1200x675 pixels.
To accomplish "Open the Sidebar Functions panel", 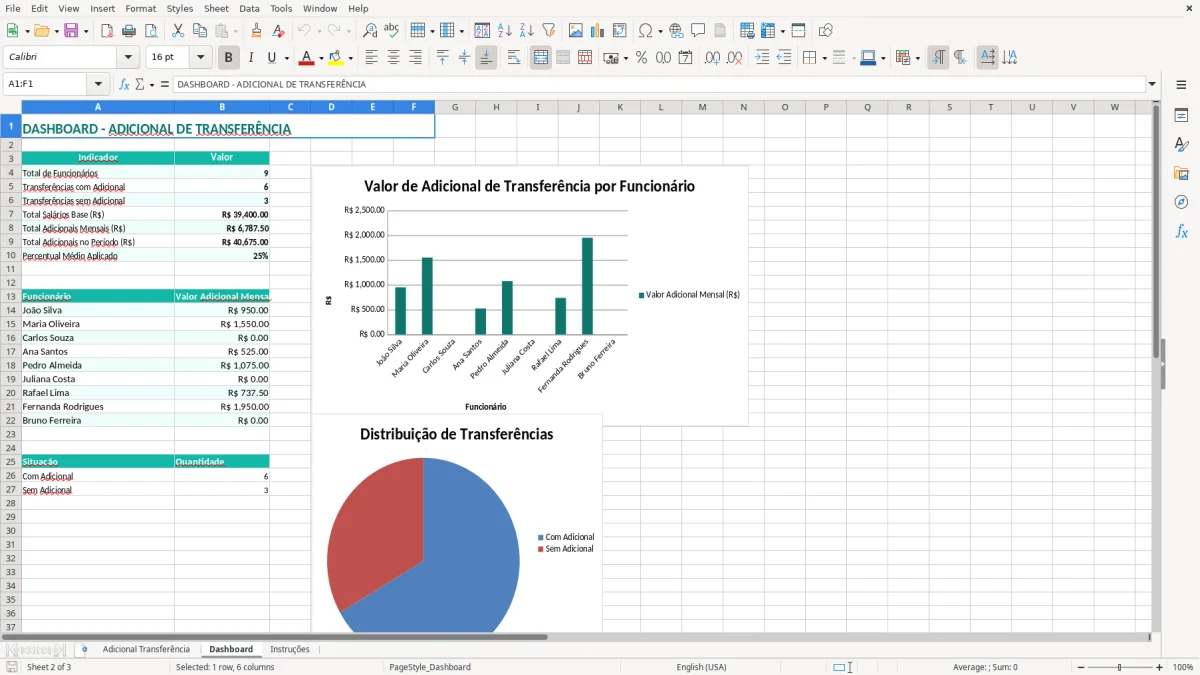I will pyautogui.click(x=1181, y=232).
